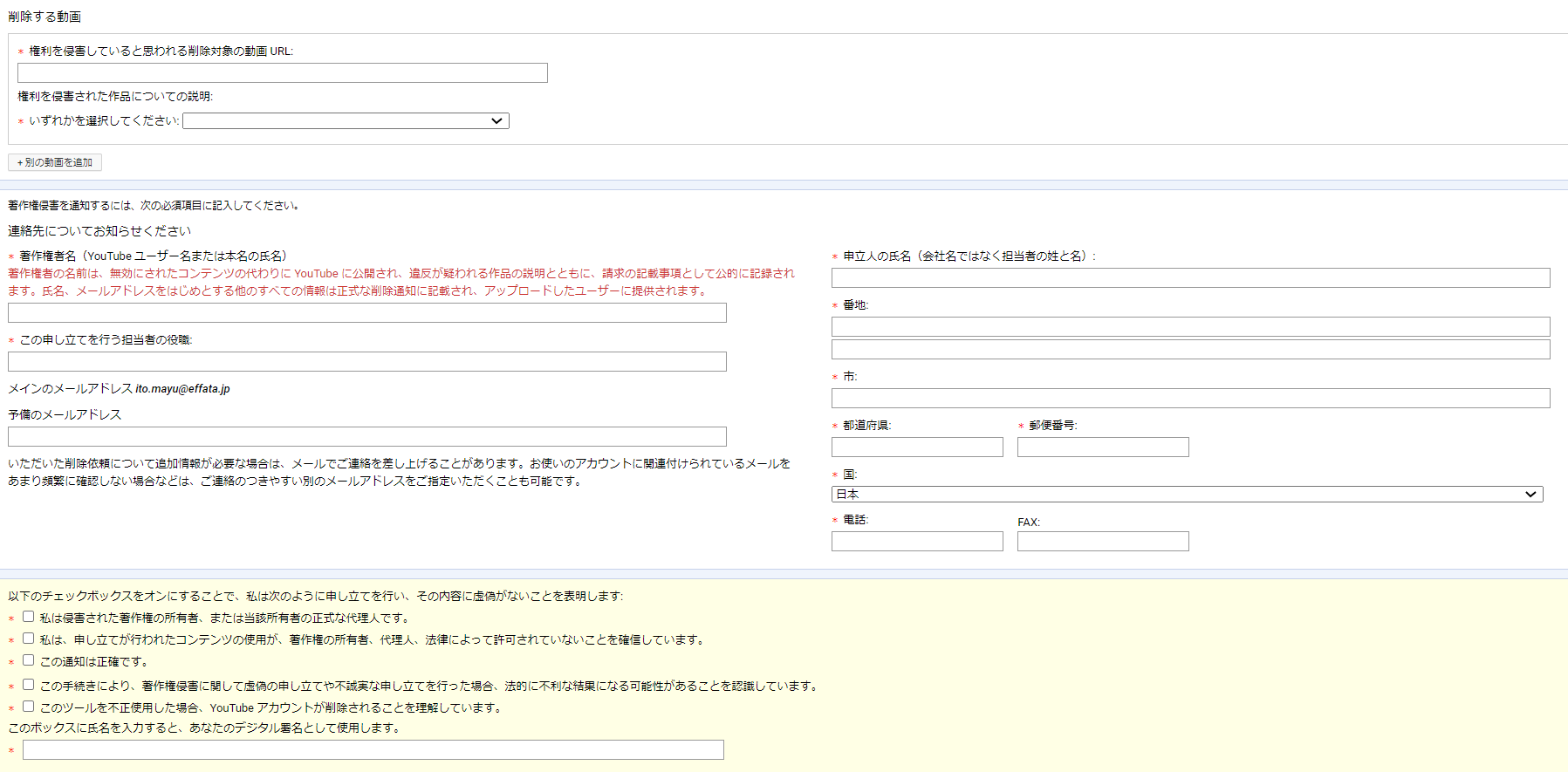This screenshot has width=1568, height=772.
Task: Click the 申立人の氏名 input field
Action: click(1191, 277)
